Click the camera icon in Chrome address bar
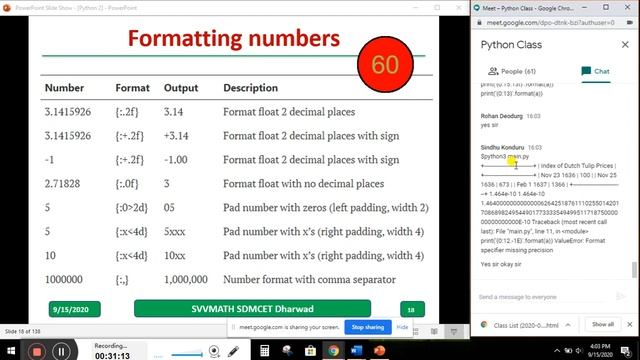Viewport: 640px width, 360px height. (x=630, y=23)
